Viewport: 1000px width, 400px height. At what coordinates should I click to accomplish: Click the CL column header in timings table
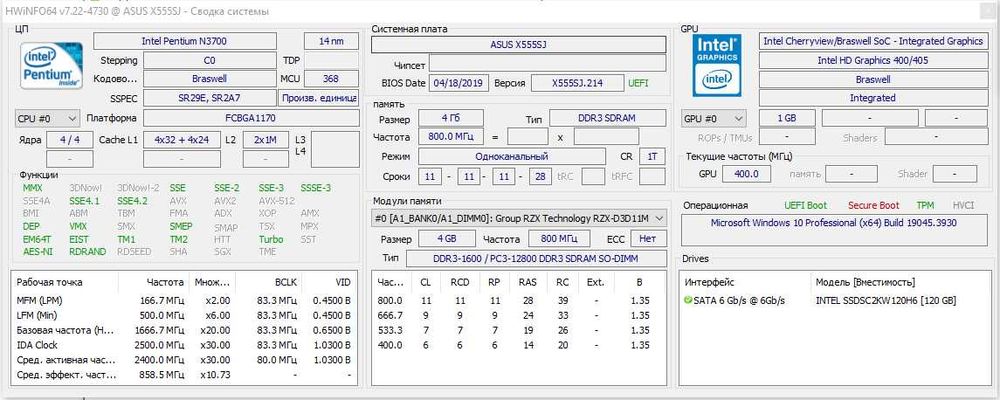(x=425, y=282)
